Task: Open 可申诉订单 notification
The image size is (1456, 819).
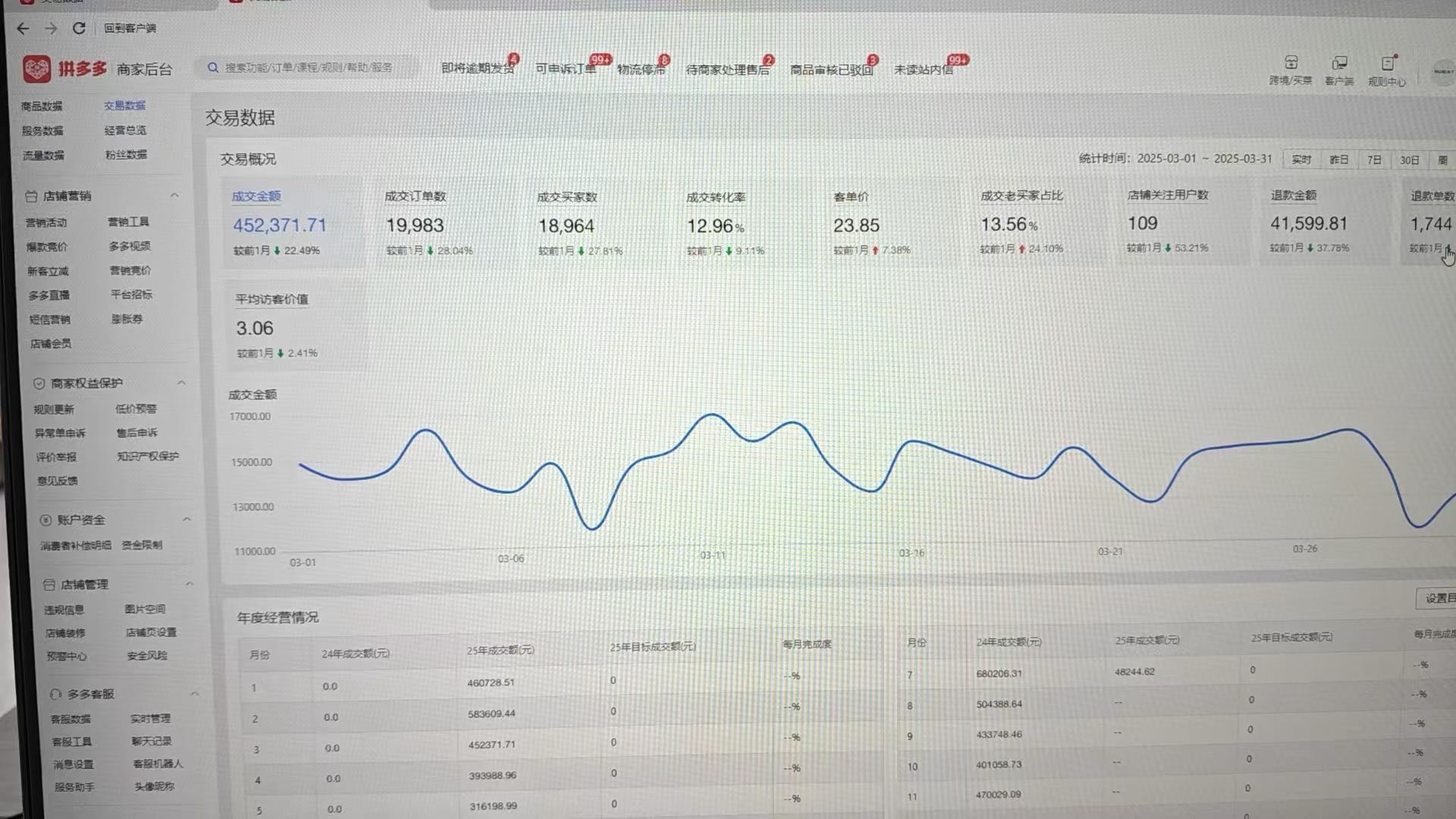Action: (x=566, y=69)
